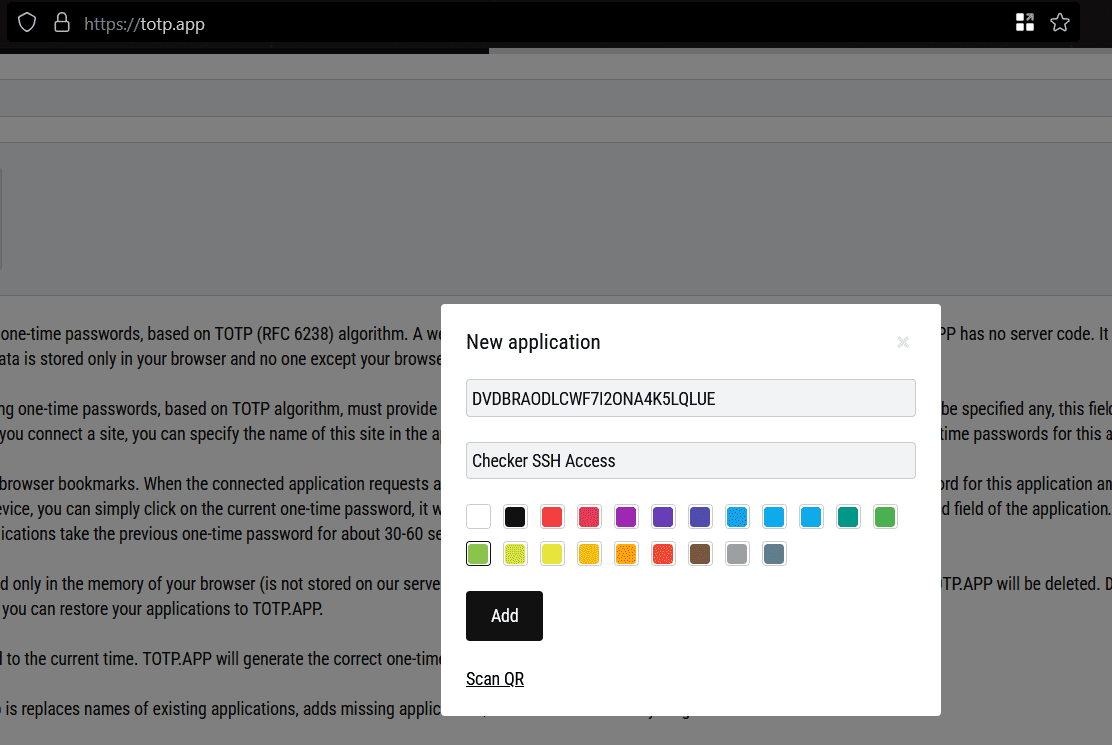Choose the solid yellow color swatch
Viewport: 1112px width, 745px height.
pyautogui.click(x=552, y=554)
